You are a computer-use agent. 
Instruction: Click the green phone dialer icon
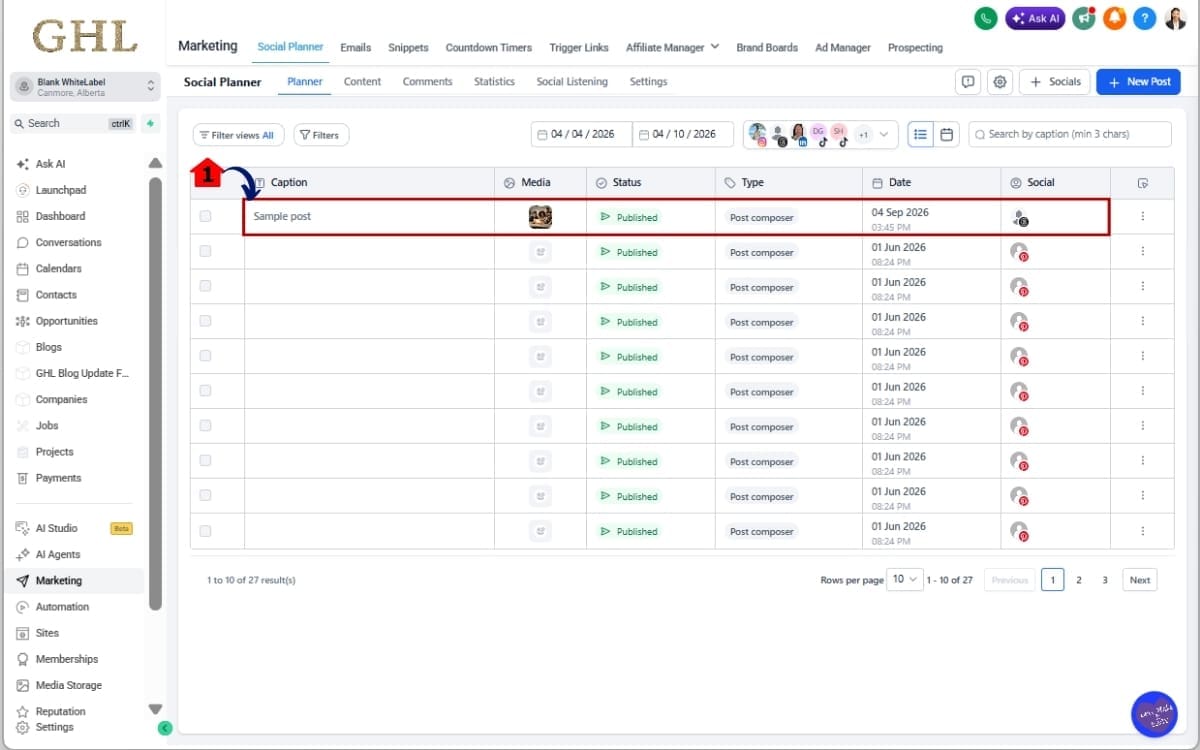coord(985,18)
